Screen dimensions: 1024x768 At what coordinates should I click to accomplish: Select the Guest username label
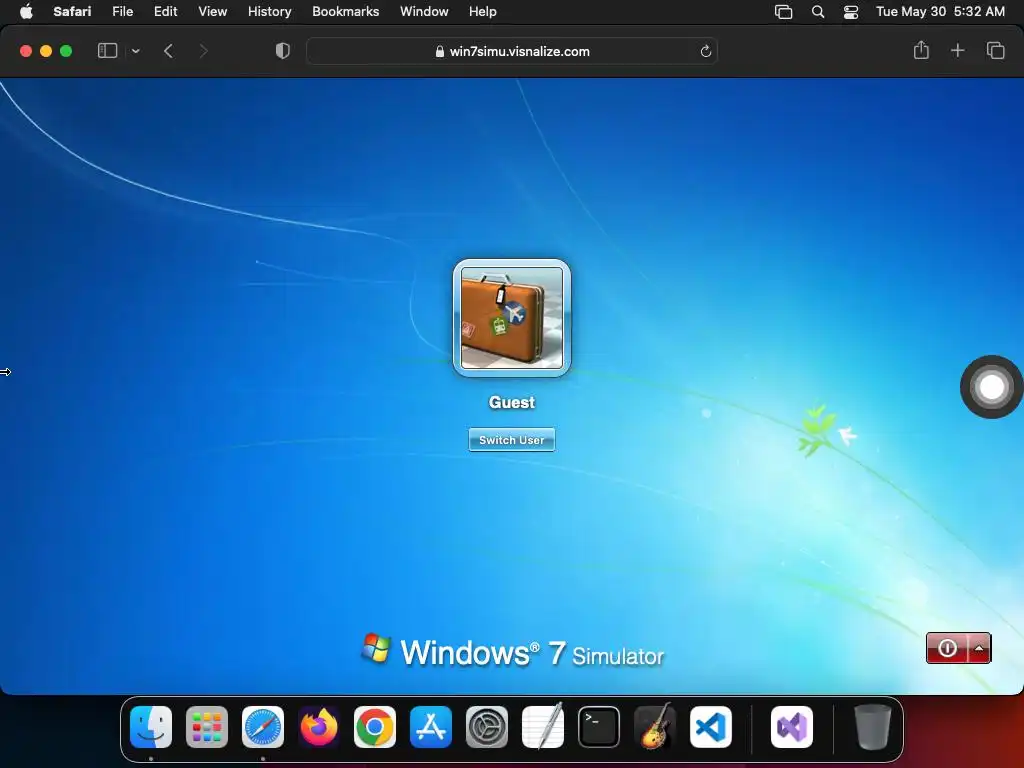[512, 402]
